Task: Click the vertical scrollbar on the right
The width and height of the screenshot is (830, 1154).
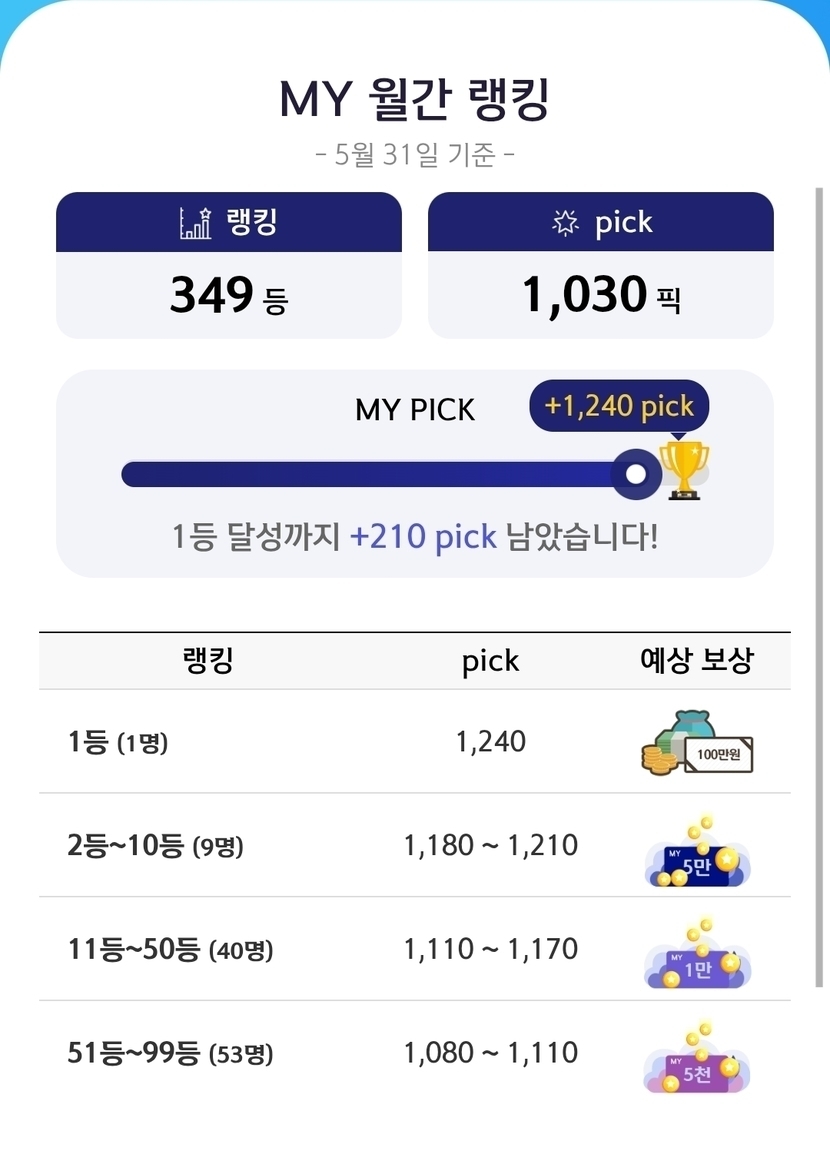Action: (819, 587)
